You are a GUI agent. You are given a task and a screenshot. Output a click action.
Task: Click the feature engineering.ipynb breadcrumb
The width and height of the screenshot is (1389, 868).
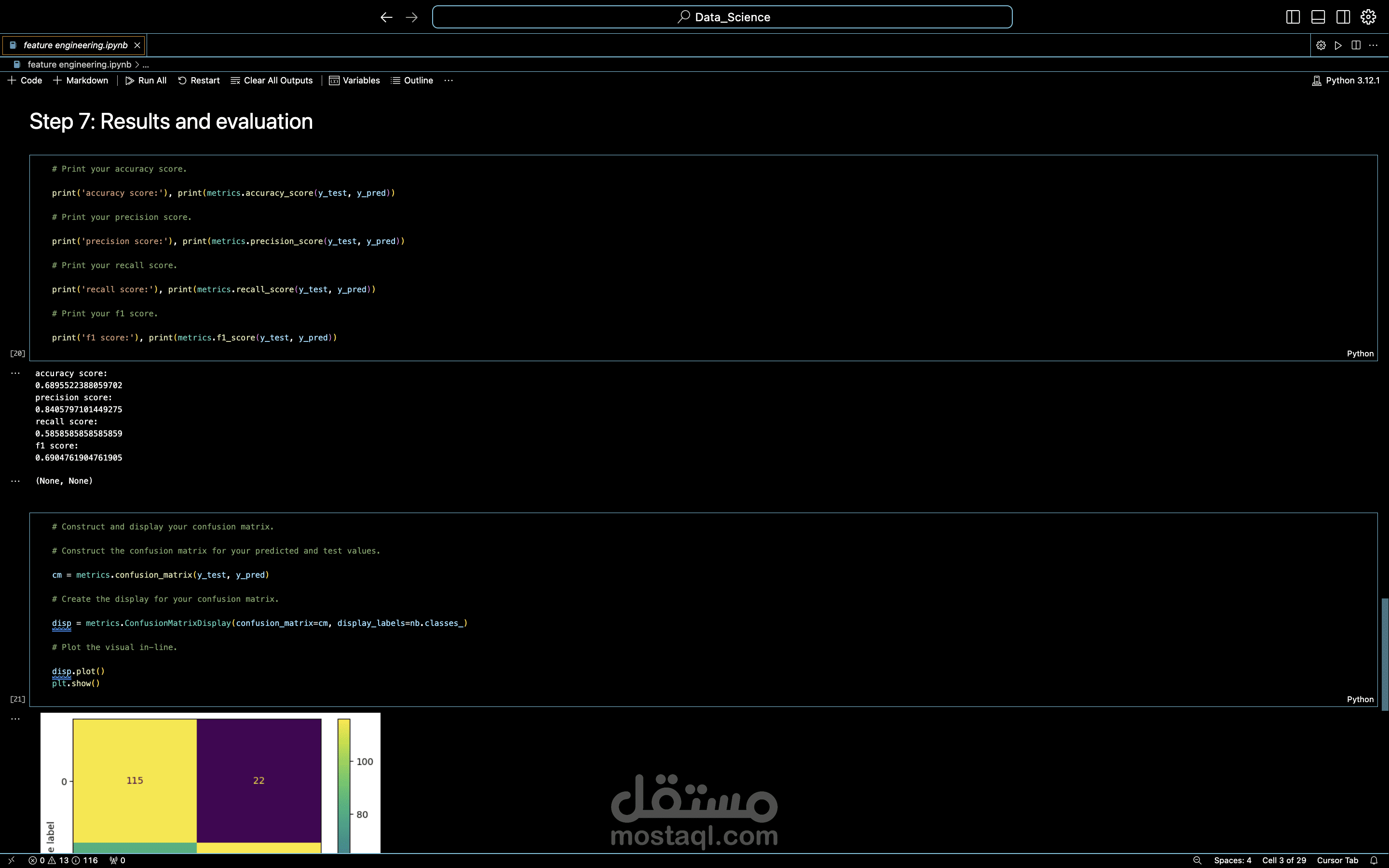point(79,64)
